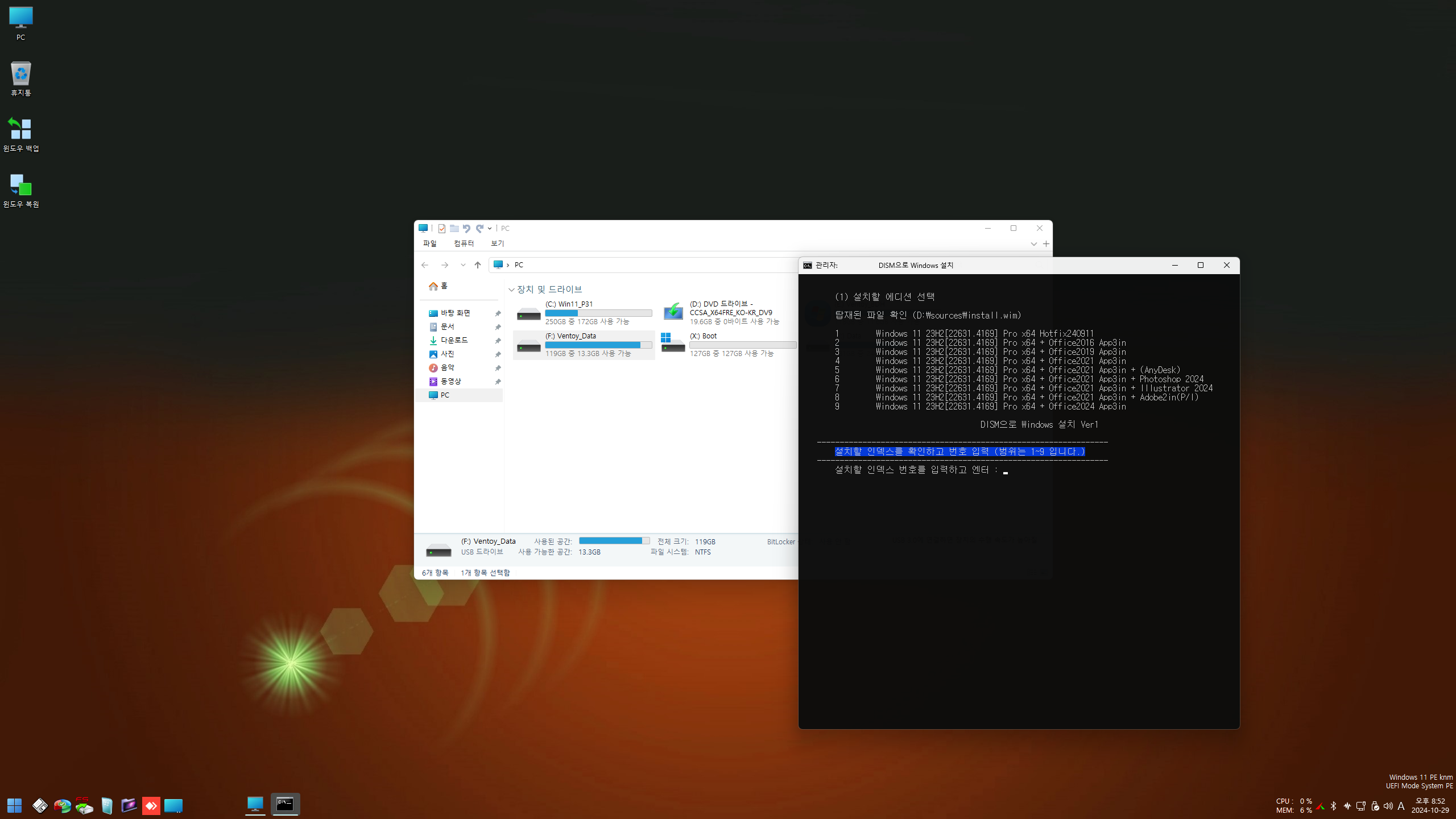Go up one folder level

478,265
